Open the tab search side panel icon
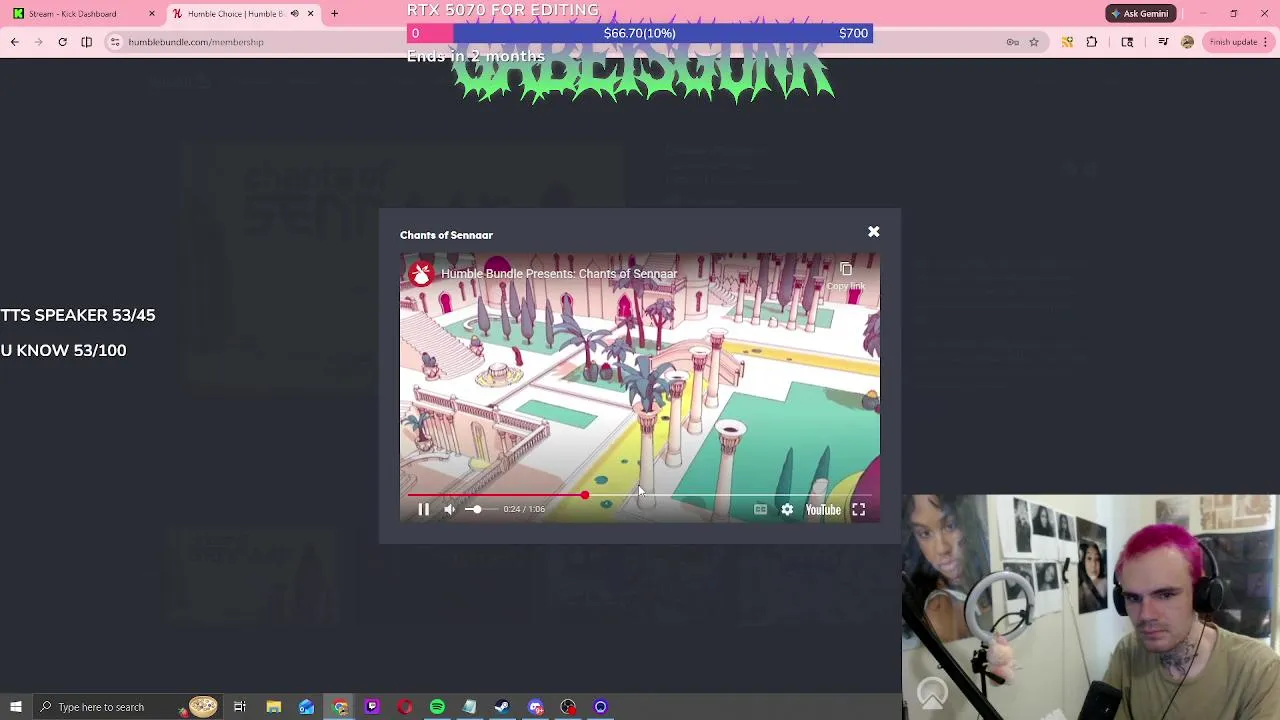Screen dimensions: 1280x720 1127,42
